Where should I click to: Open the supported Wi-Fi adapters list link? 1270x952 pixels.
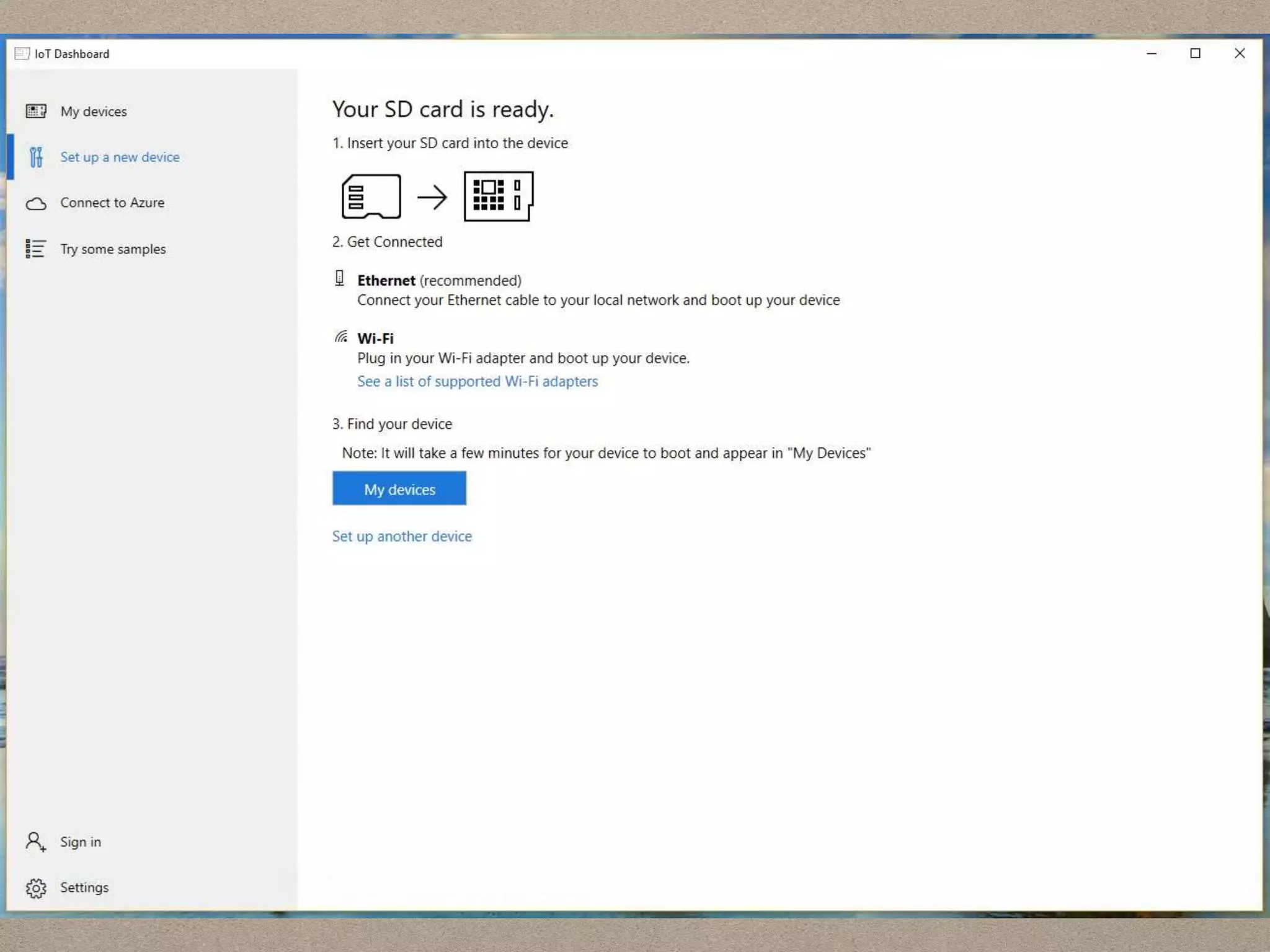477,381
